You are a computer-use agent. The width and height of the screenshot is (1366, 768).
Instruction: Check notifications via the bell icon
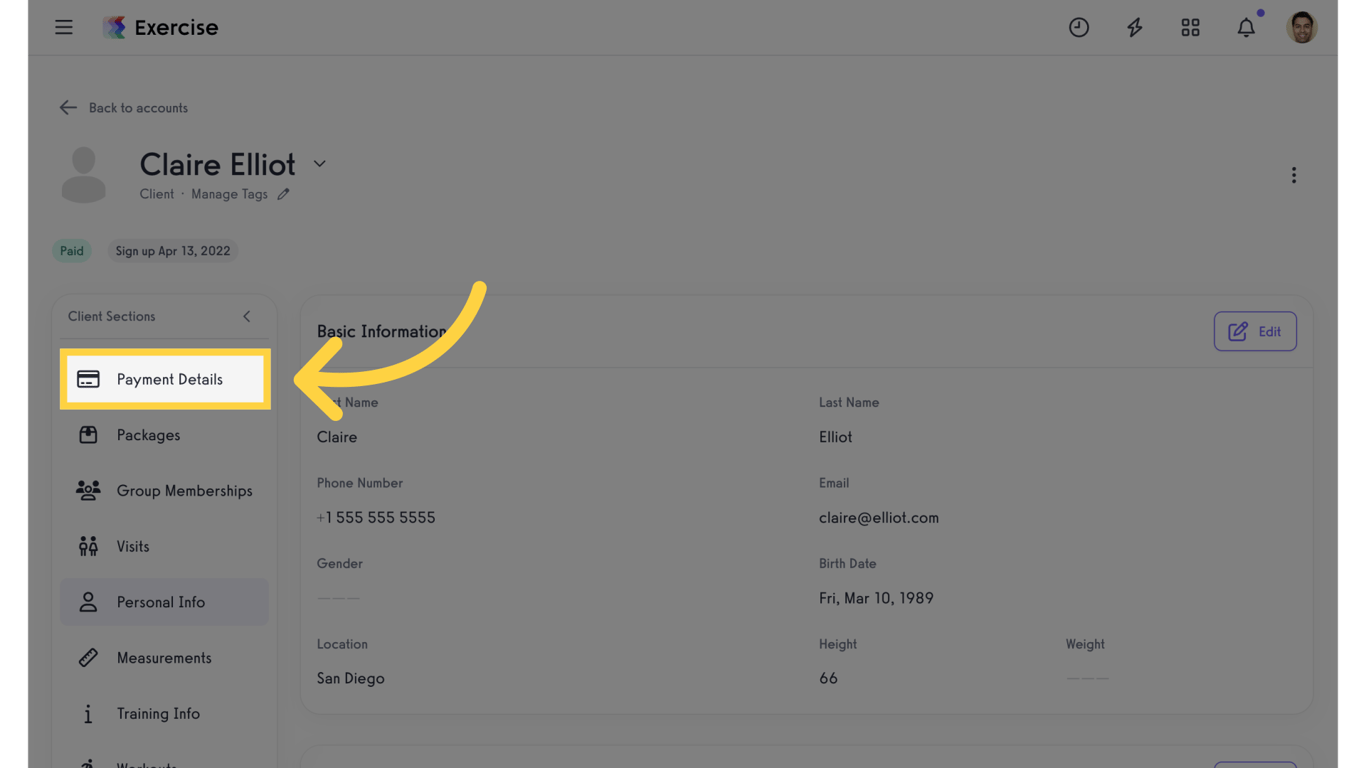click(x=1246, y=27)
